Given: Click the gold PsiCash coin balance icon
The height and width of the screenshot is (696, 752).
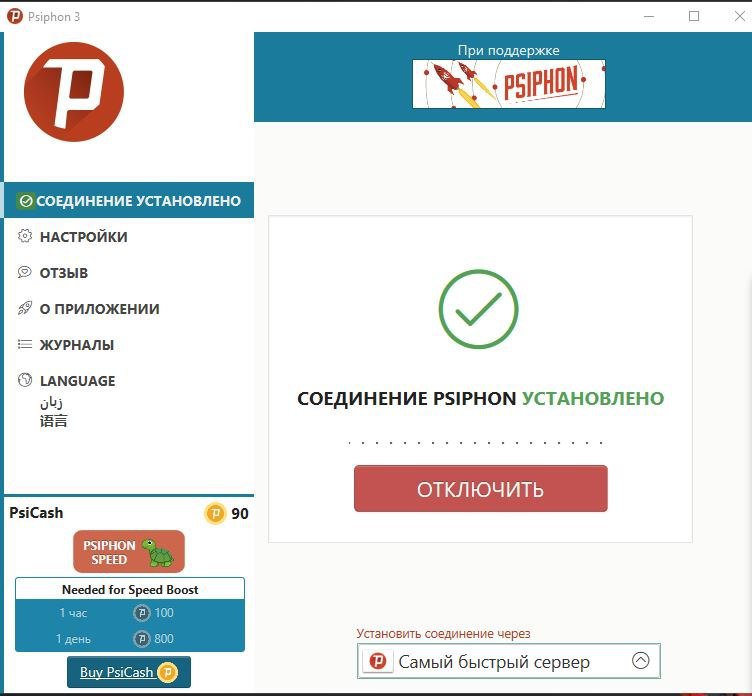Looking at the screenshot, I should coord(215,513).
